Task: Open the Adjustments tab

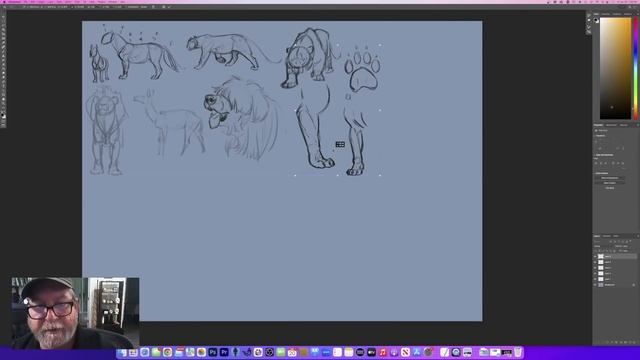Action: [611, 125]
